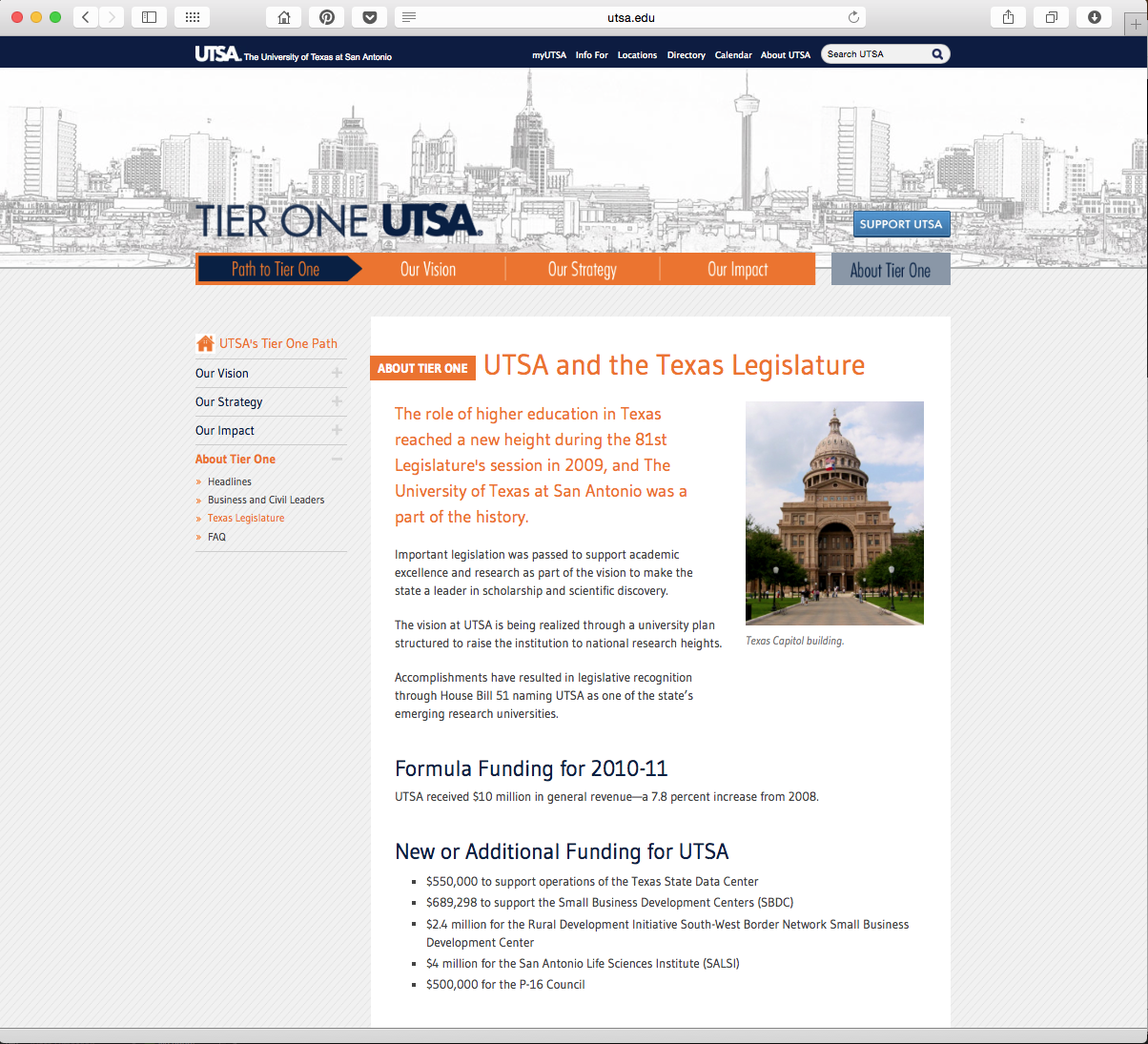The height and width of the screenshot is (1044, 1148).
Task: Show the Safari sidebar
Action: tap(149, 17)
